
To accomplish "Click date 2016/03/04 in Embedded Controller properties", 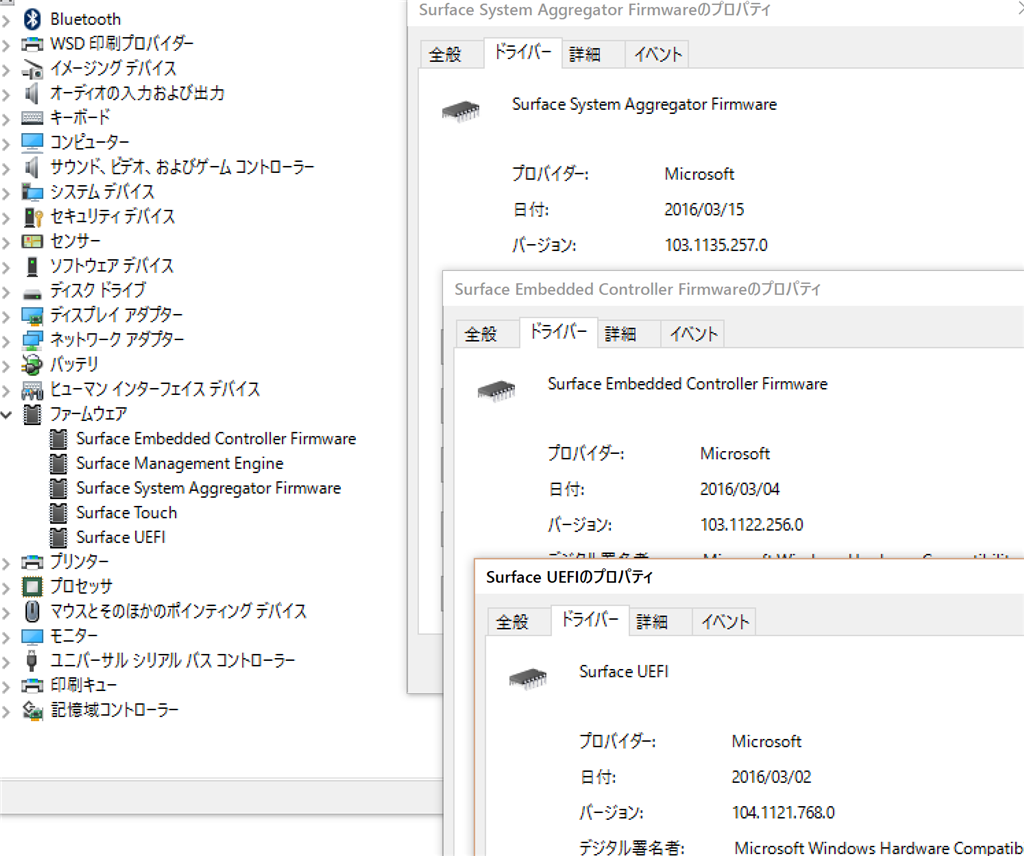I will tap(740, 489).
